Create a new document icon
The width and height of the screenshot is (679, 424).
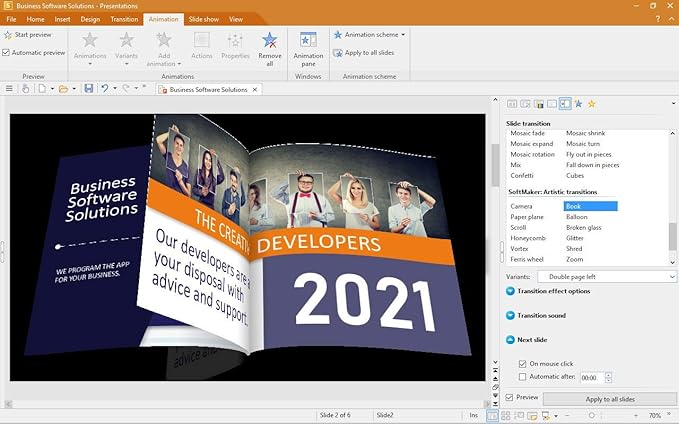point(42,89)
